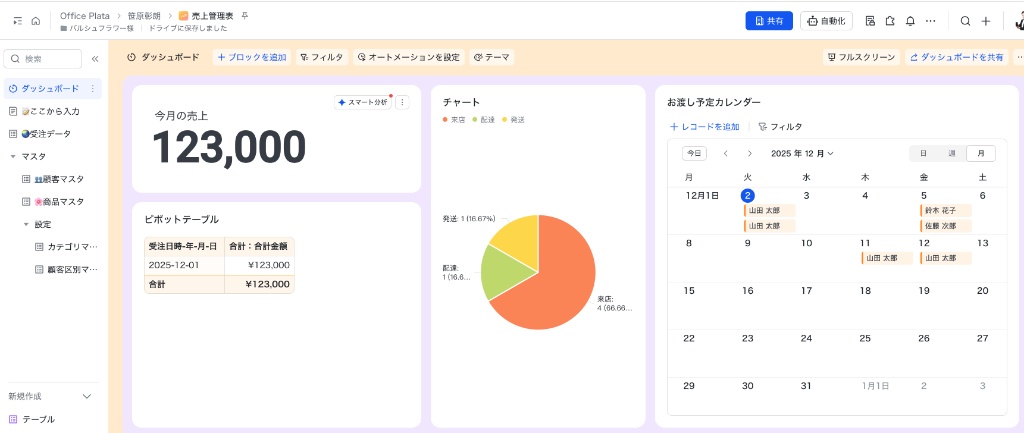Open the 山田 太郎 event on the 12th
The height and width of the screenshot is (433, 1024).
946,258
